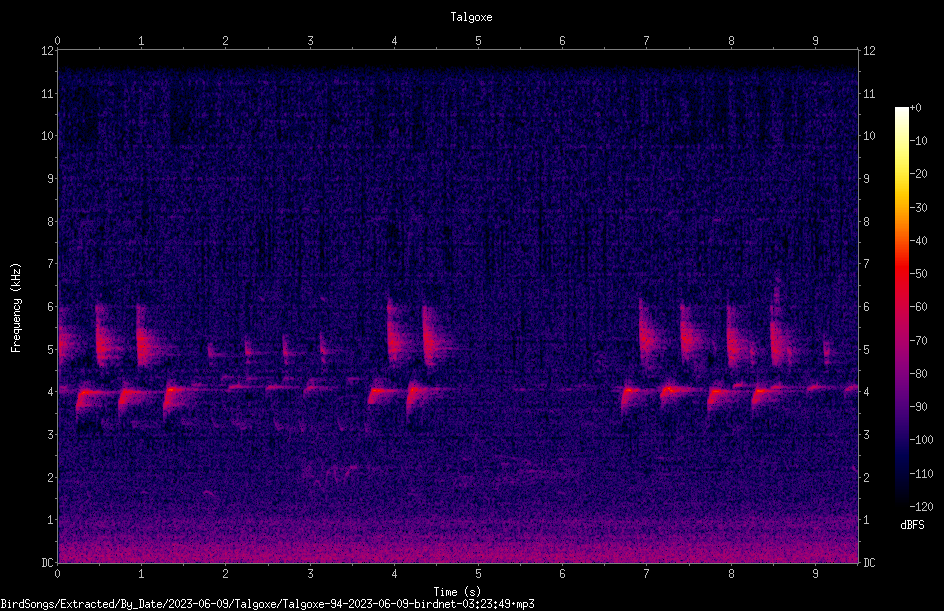944x611 pixels.
Task: Click the '-40' color scale label
Action: (918, 241)
